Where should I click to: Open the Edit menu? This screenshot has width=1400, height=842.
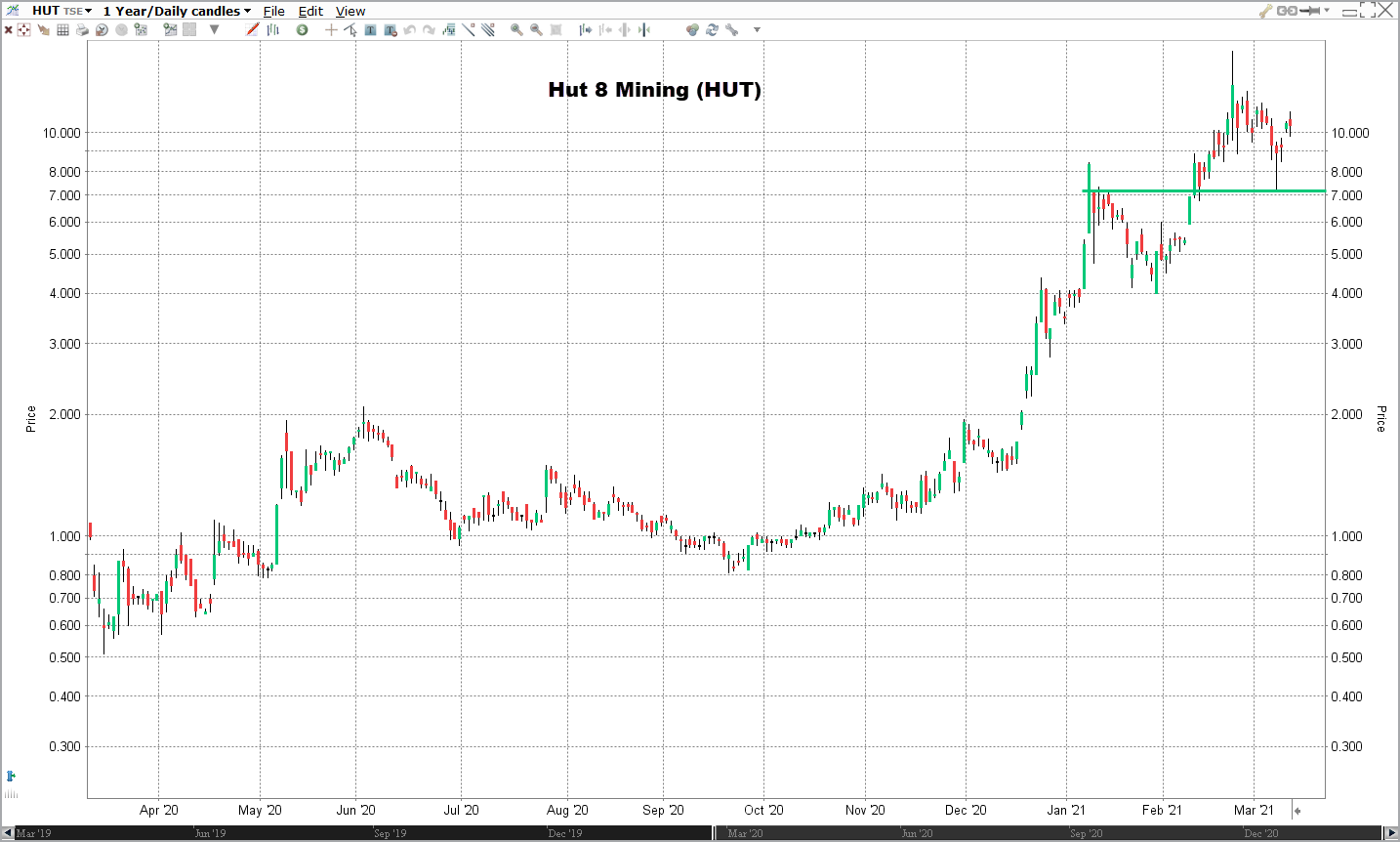(x=310, y=11)
